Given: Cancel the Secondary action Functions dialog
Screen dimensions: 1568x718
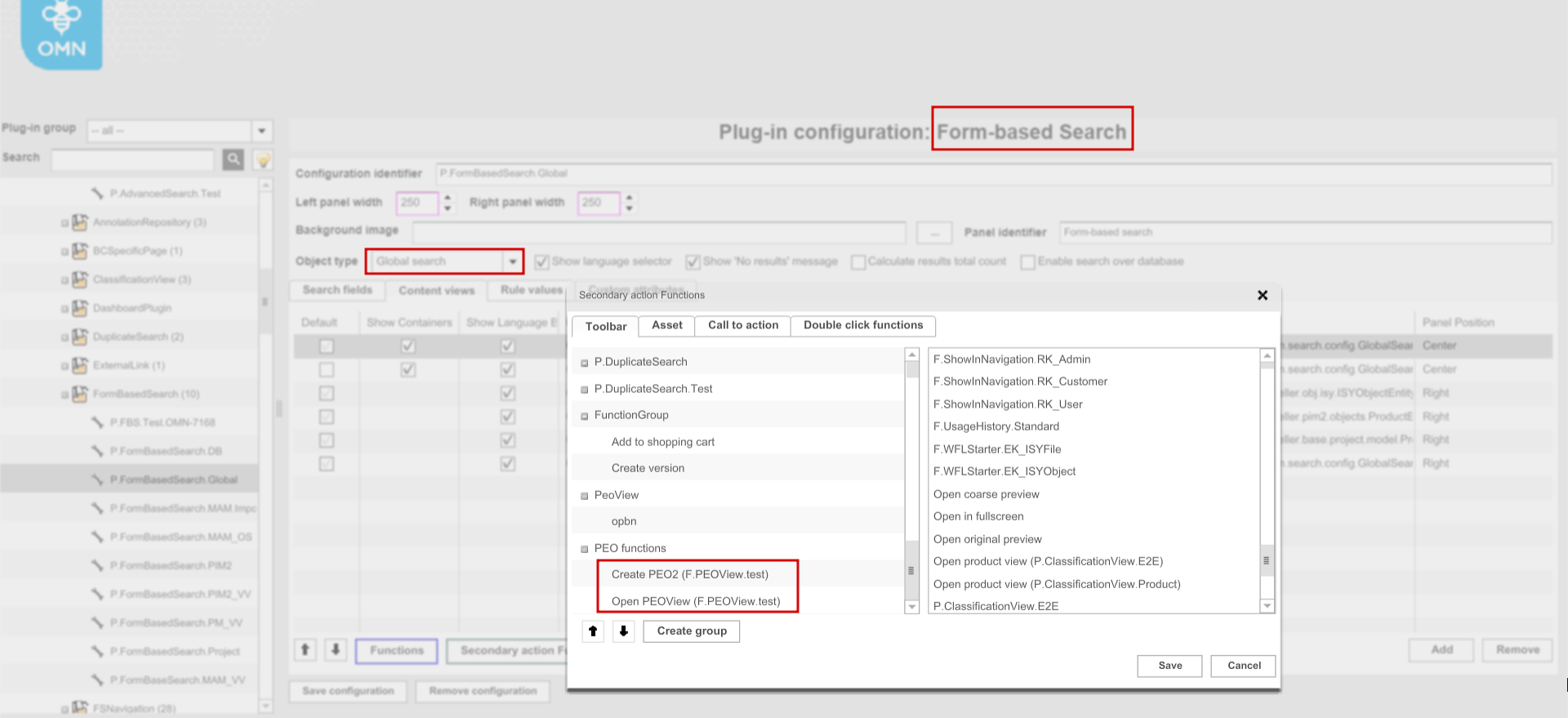Looking at the screenshot, I should coord(1244,666).
